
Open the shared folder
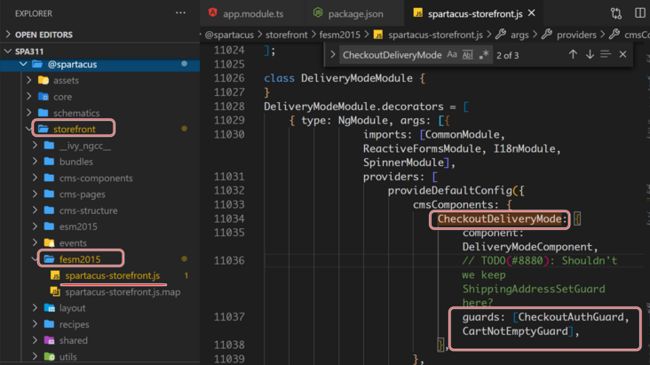point(73,341)
